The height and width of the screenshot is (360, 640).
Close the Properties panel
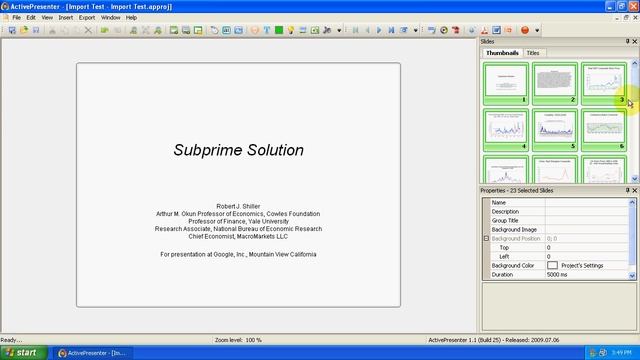tap(635, 191)
